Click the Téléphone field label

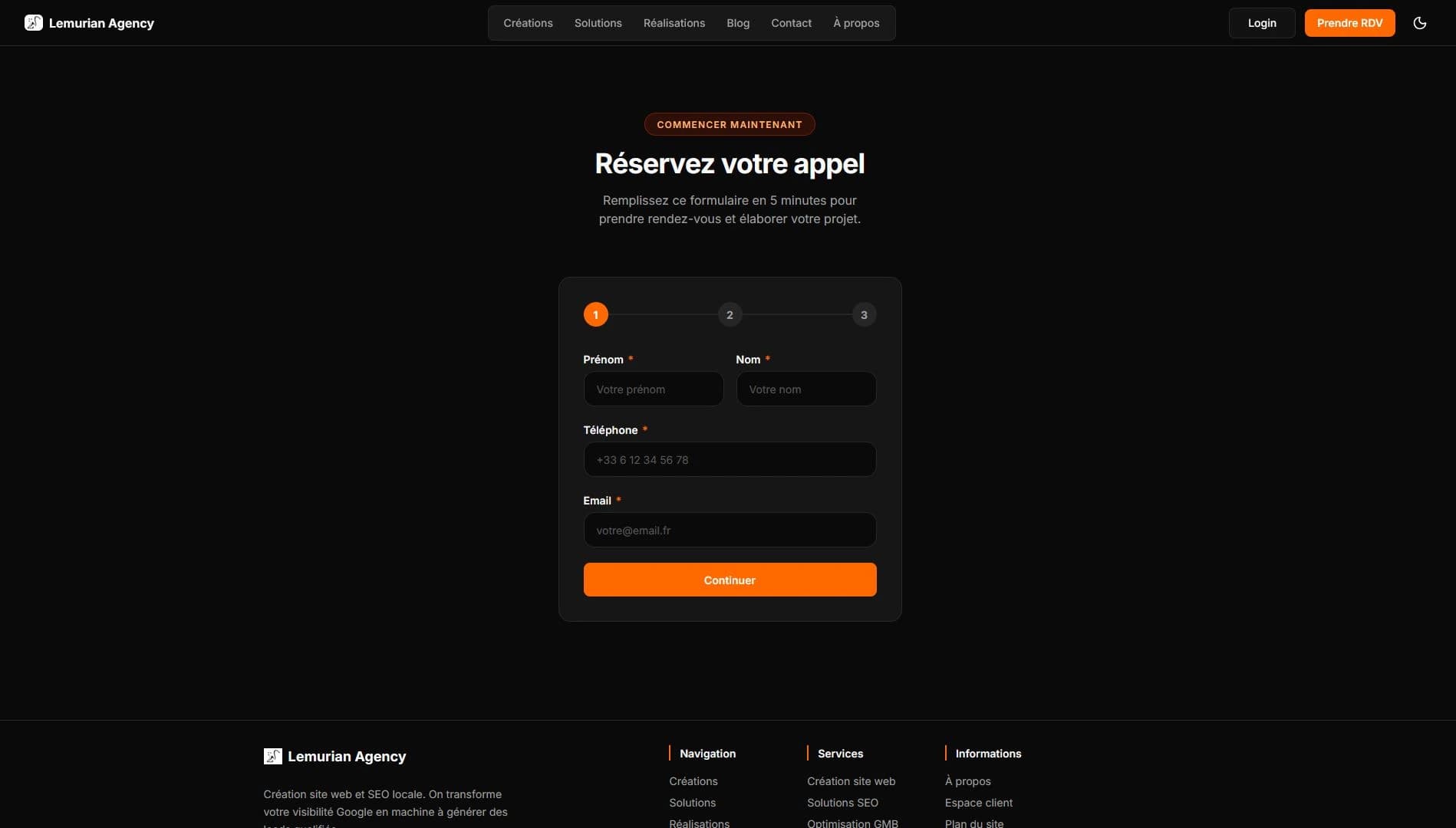pyautogui.click(x=610, y=430)
